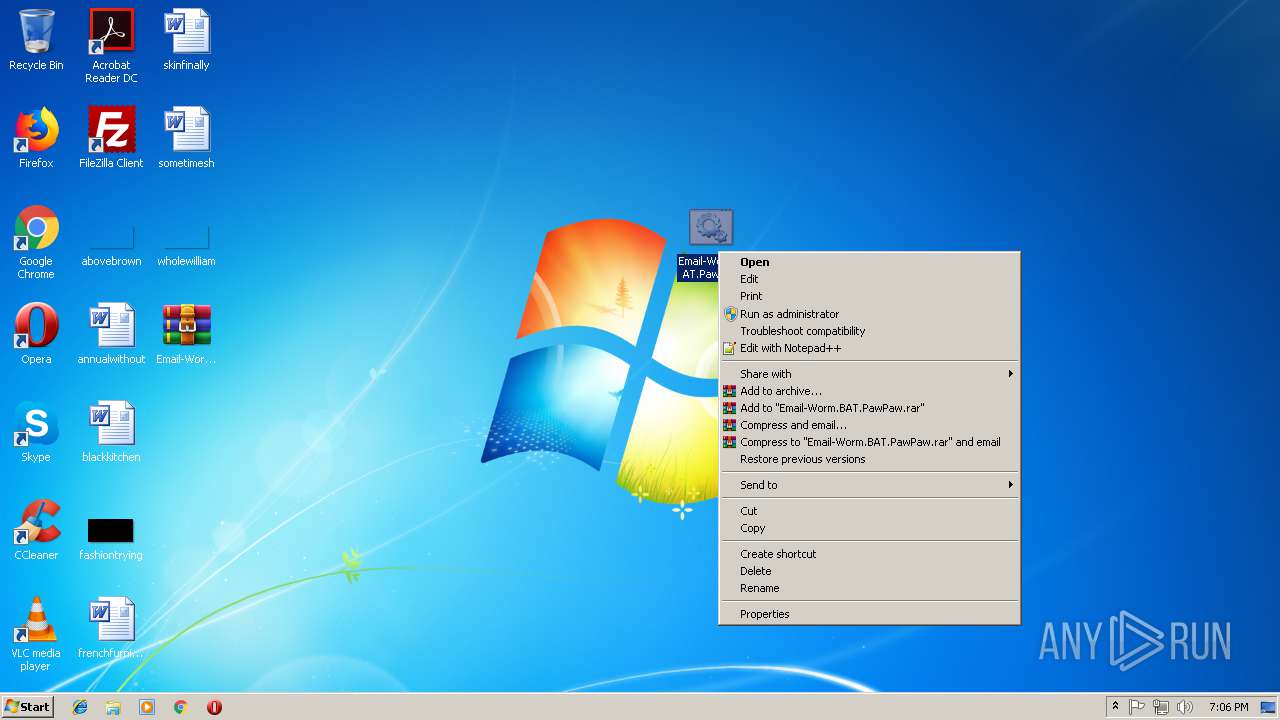Screen dimensions: 1280x720
Task: Choose Troubleshoot compatibility
Action: click(x=869, y=331)
